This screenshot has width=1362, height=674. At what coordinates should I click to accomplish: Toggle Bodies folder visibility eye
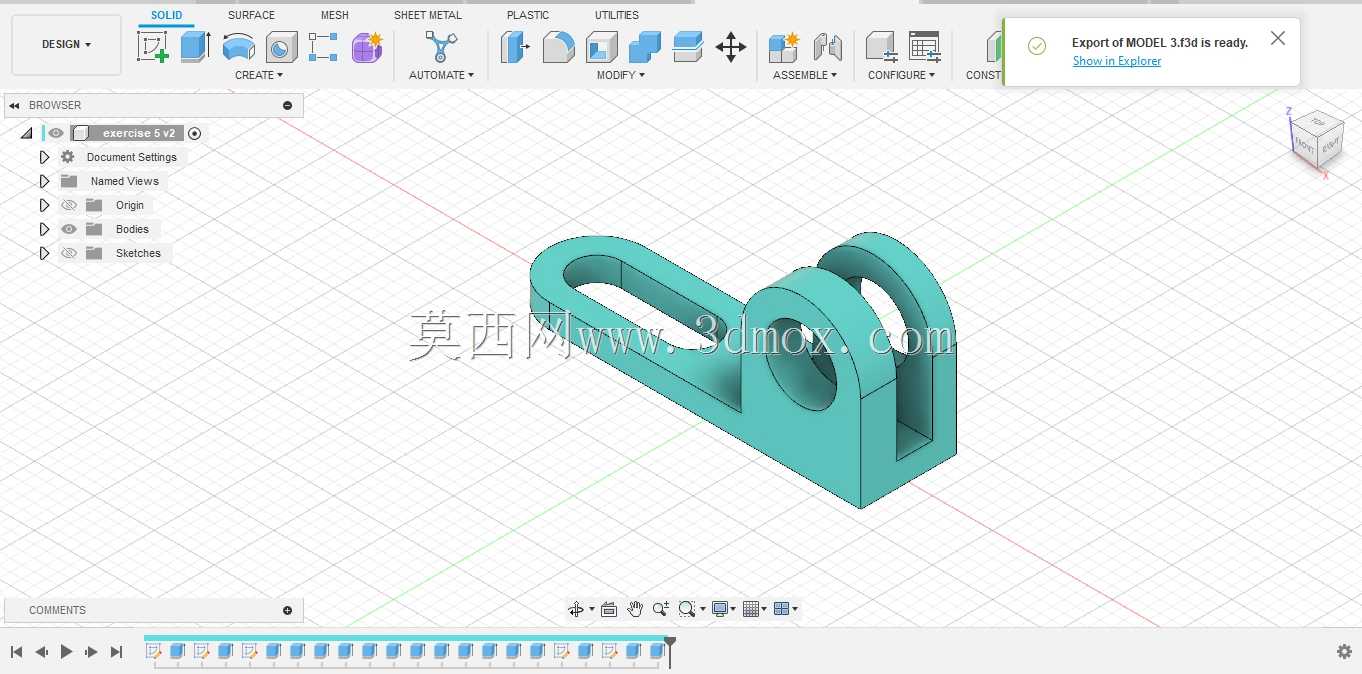point(69,229)
